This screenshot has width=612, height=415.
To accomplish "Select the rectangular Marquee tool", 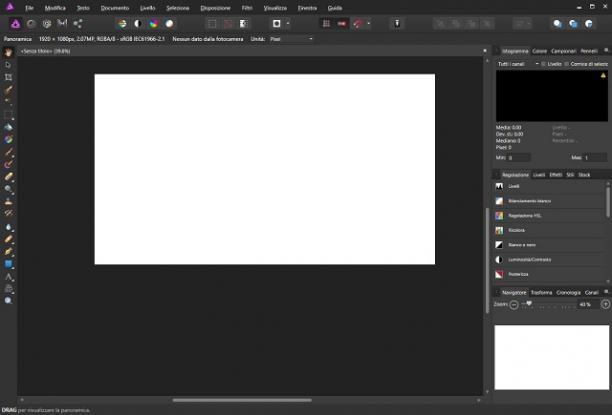I will click(8, 115).
